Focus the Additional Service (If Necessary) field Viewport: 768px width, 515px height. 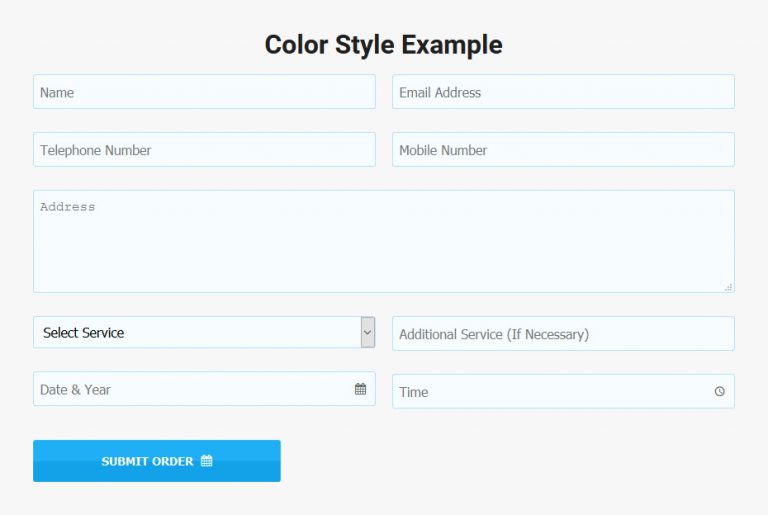[x=563, y=334]
